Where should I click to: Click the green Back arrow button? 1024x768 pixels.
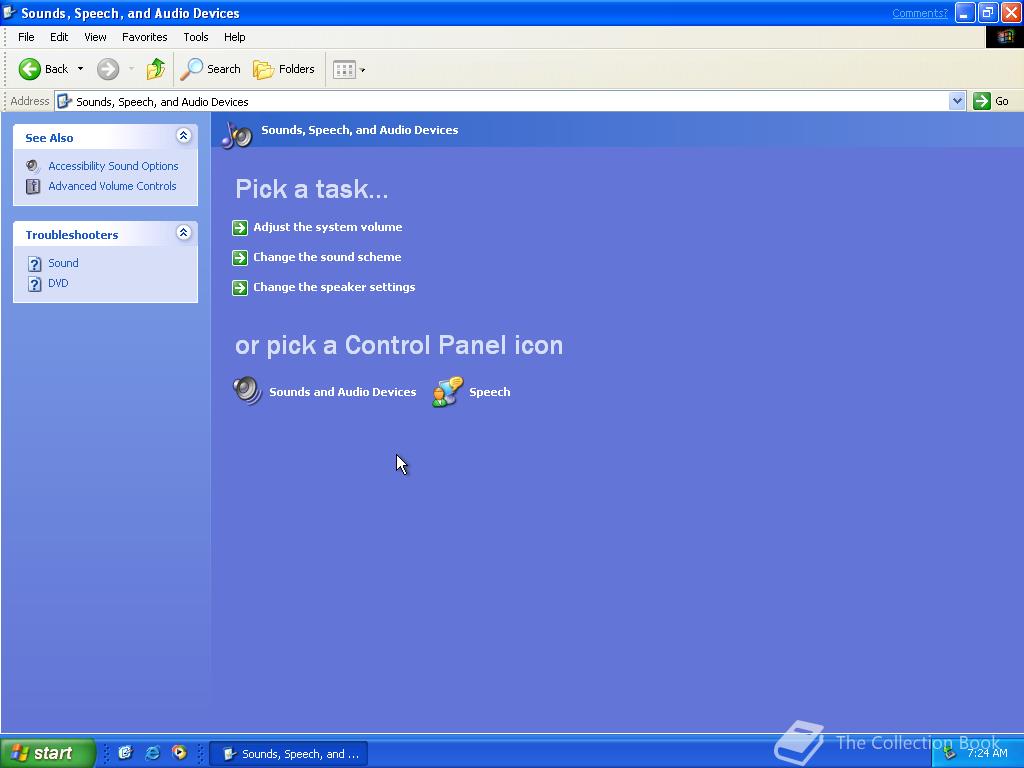coord(29,69)
